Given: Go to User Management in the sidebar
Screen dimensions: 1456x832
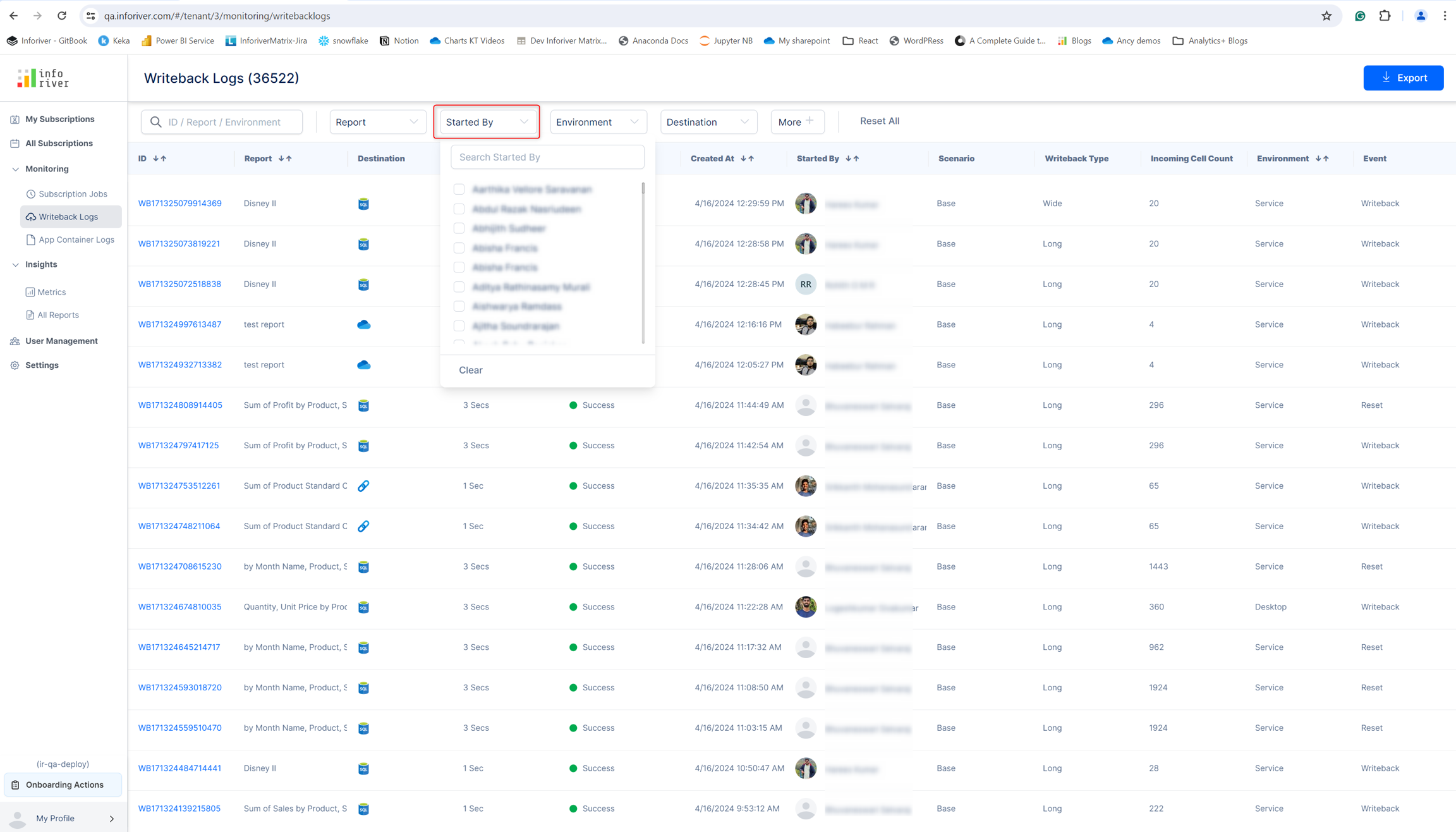Looking at the screenshot, I should (61, 341).
